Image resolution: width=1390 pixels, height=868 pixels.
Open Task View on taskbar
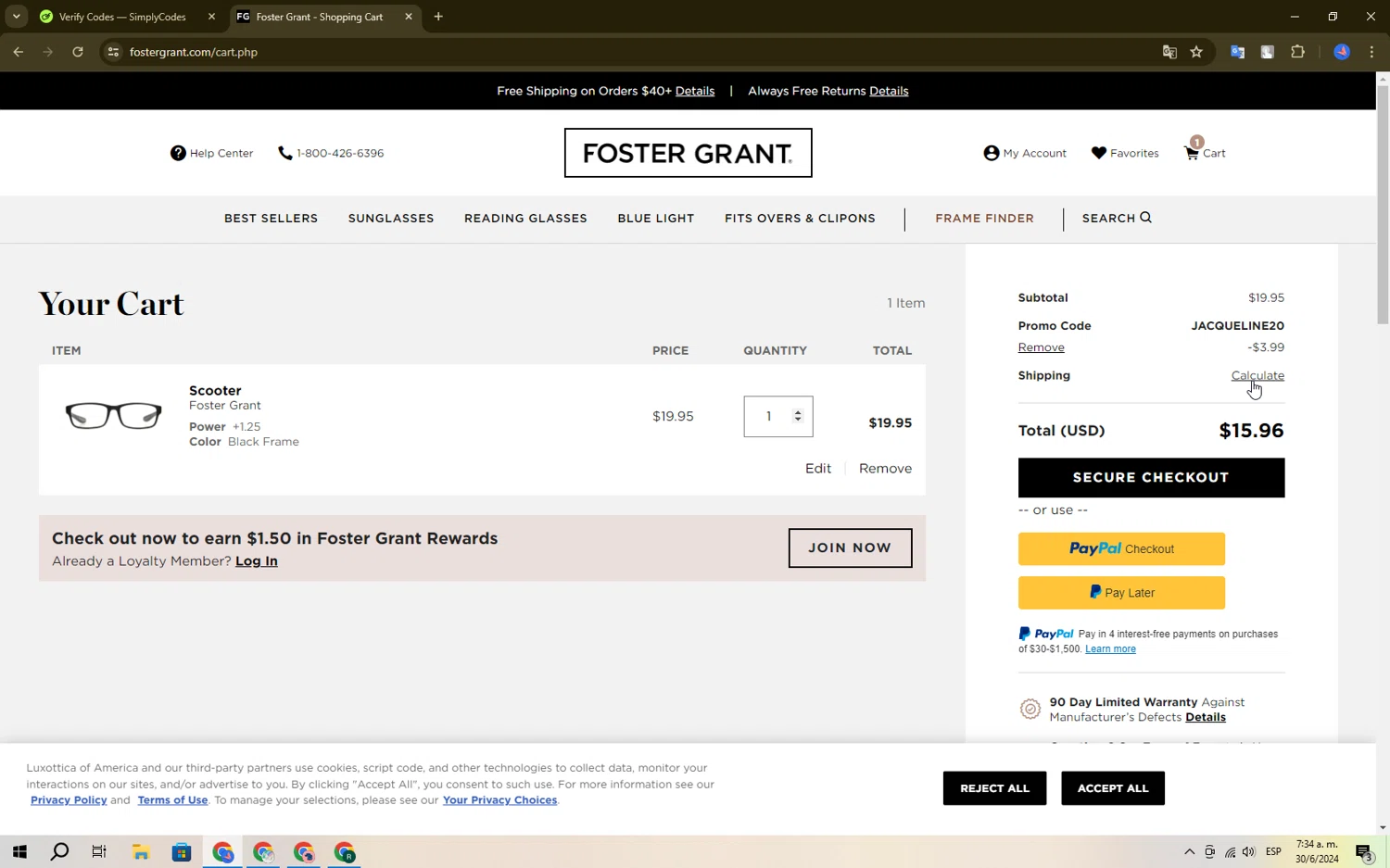coord(99,852)
